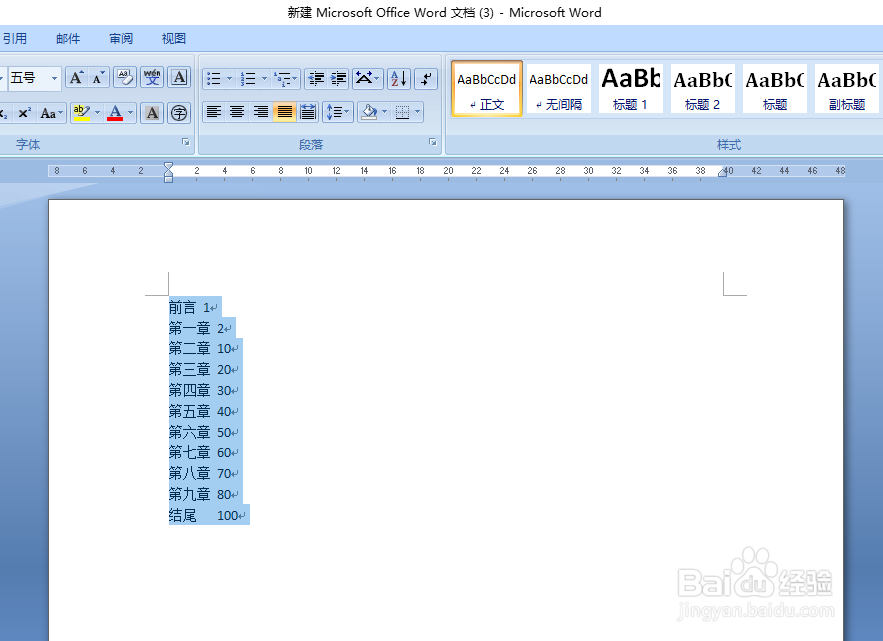Apply paragraph shading with the paint bucket
883x641 pixels.
point(369,112)
